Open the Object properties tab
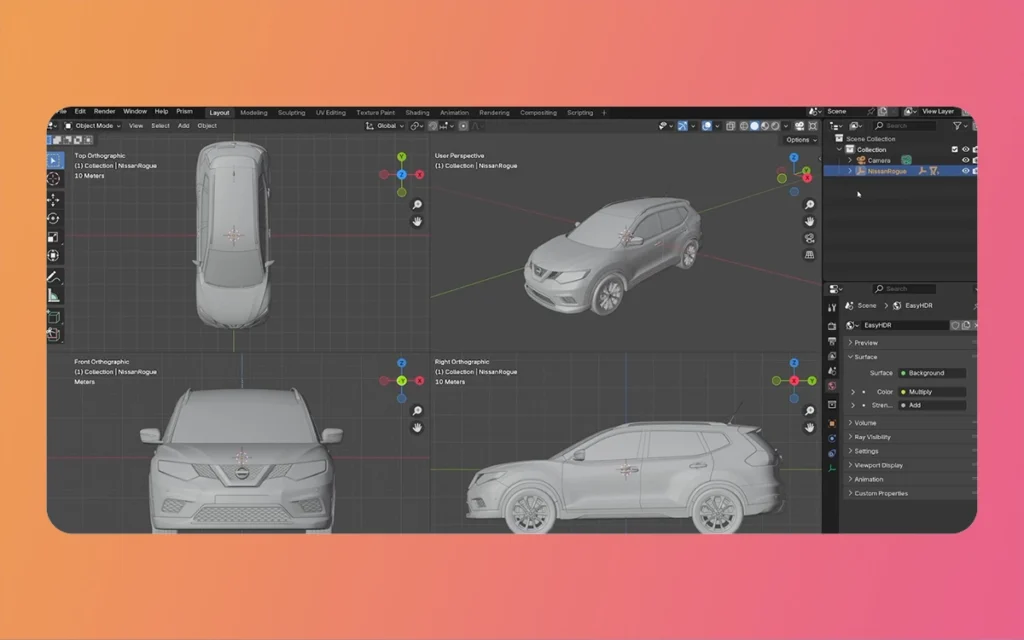Image resolution: width=1024 pixels, height=640 pixels. (832, 423)
